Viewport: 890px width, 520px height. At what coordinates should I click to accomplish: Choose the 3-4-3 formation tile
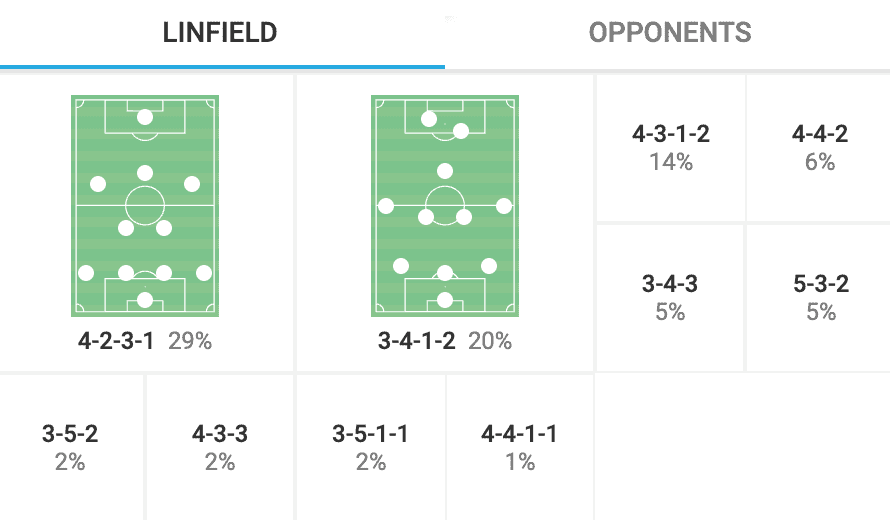(x=670, y=297)
